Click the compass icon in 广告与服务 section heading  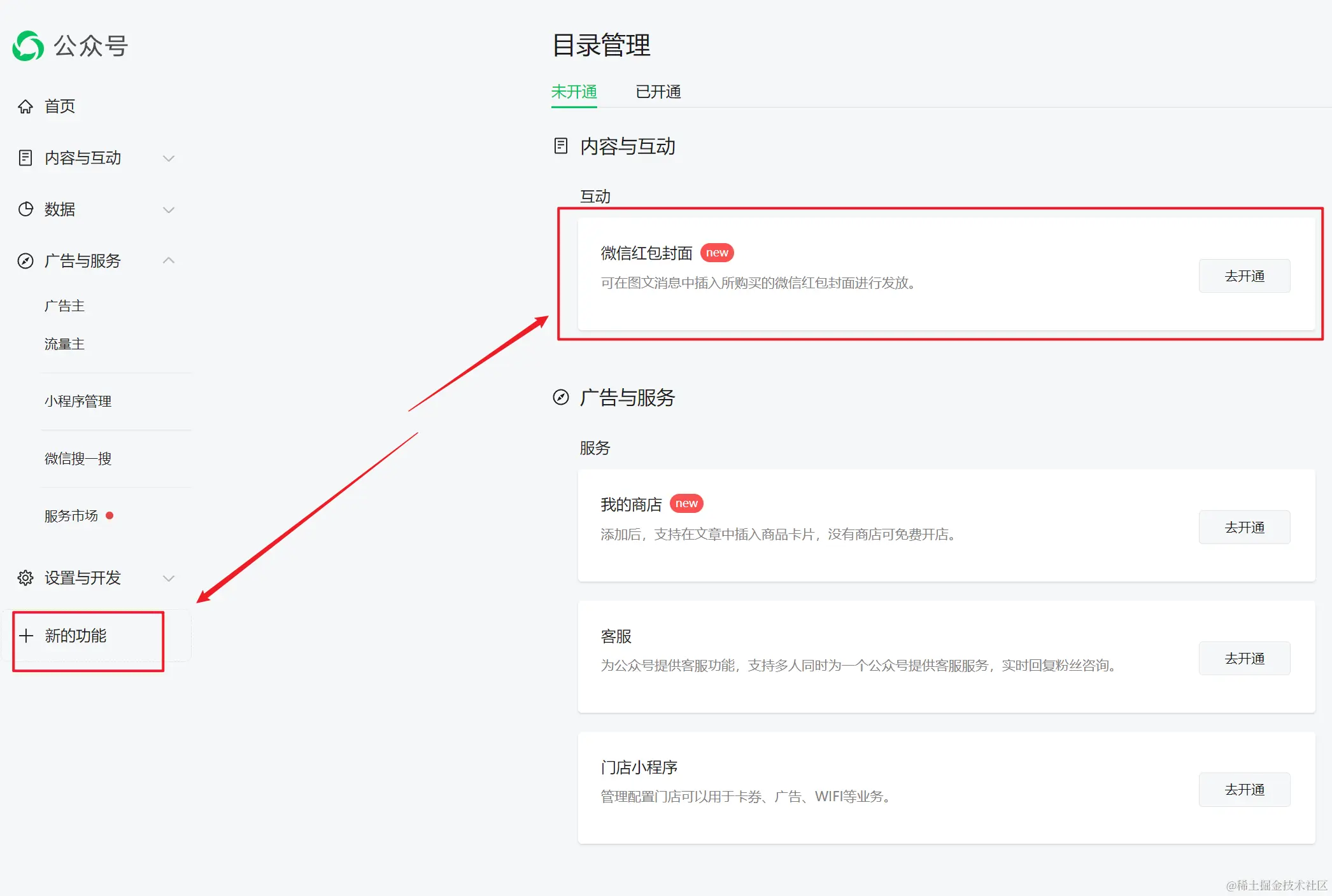pos(561,397)
